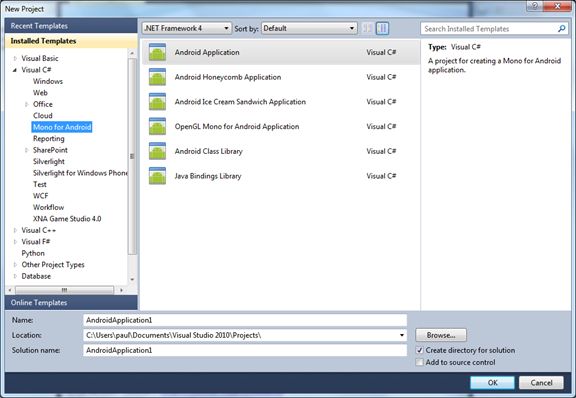Select the Web tree item
The width and height of the screenshot is (576, 398).
[x=40, y=93]
